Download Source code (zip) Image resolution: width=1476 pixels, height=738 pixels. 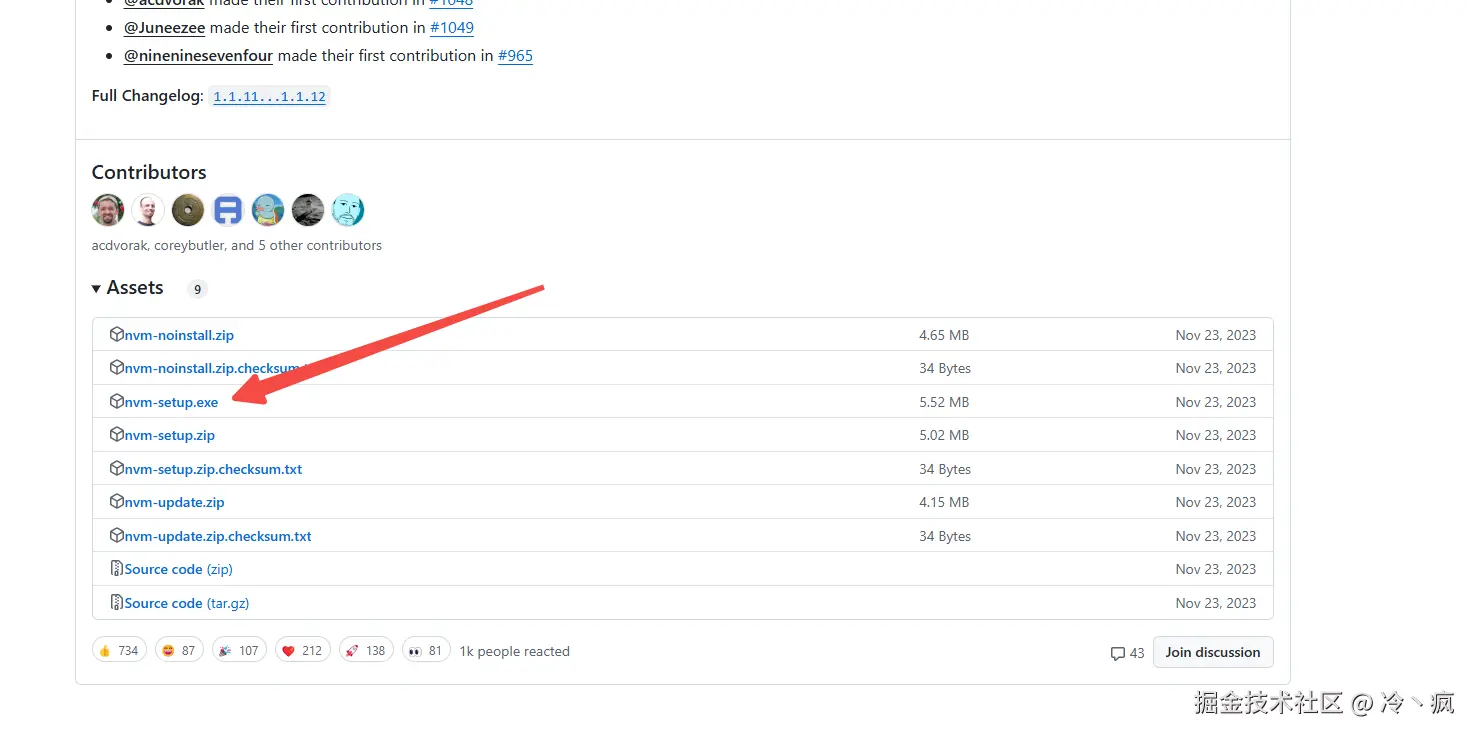pyautogui.click(x=178, y=569)
